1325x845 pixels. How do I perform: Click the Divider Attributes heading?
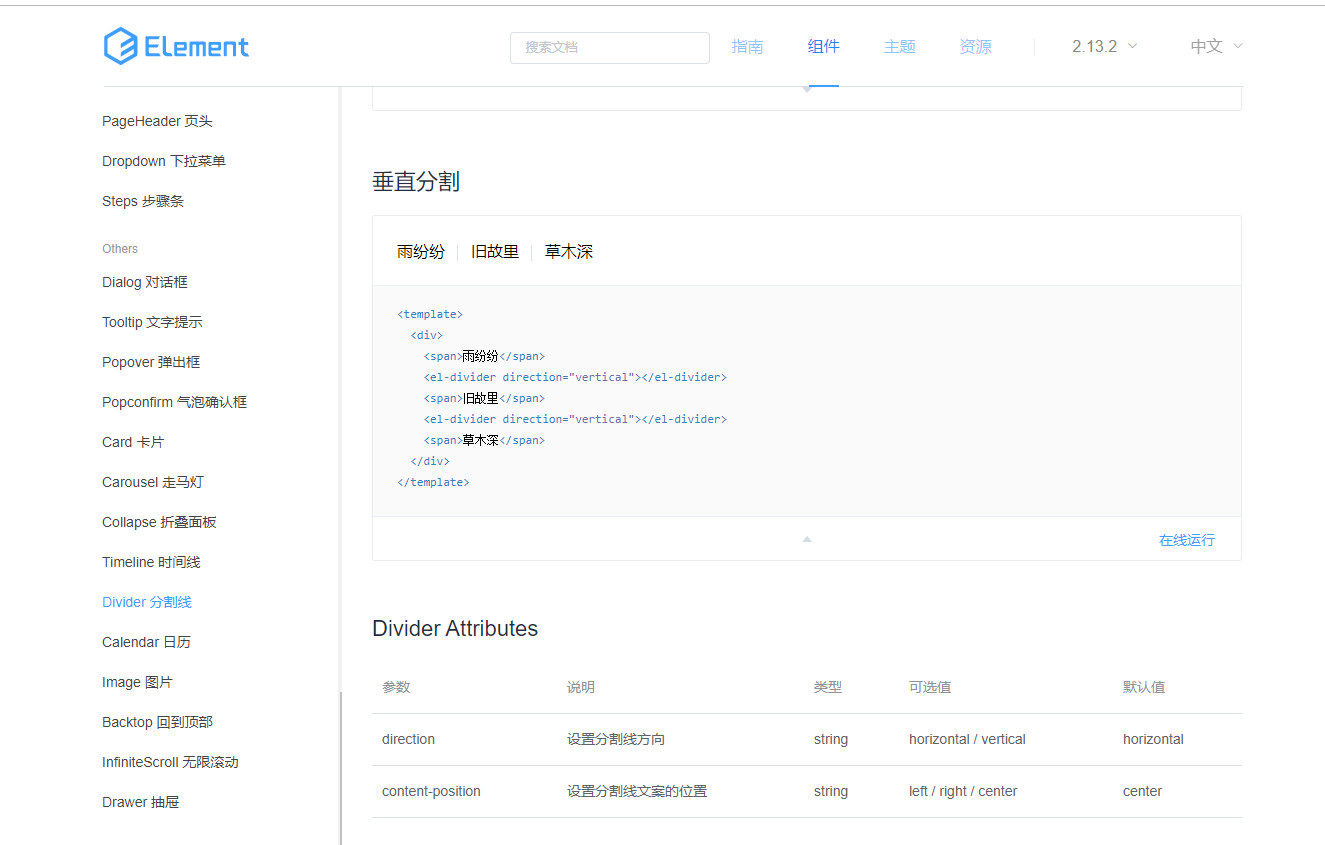click(455, 628)
